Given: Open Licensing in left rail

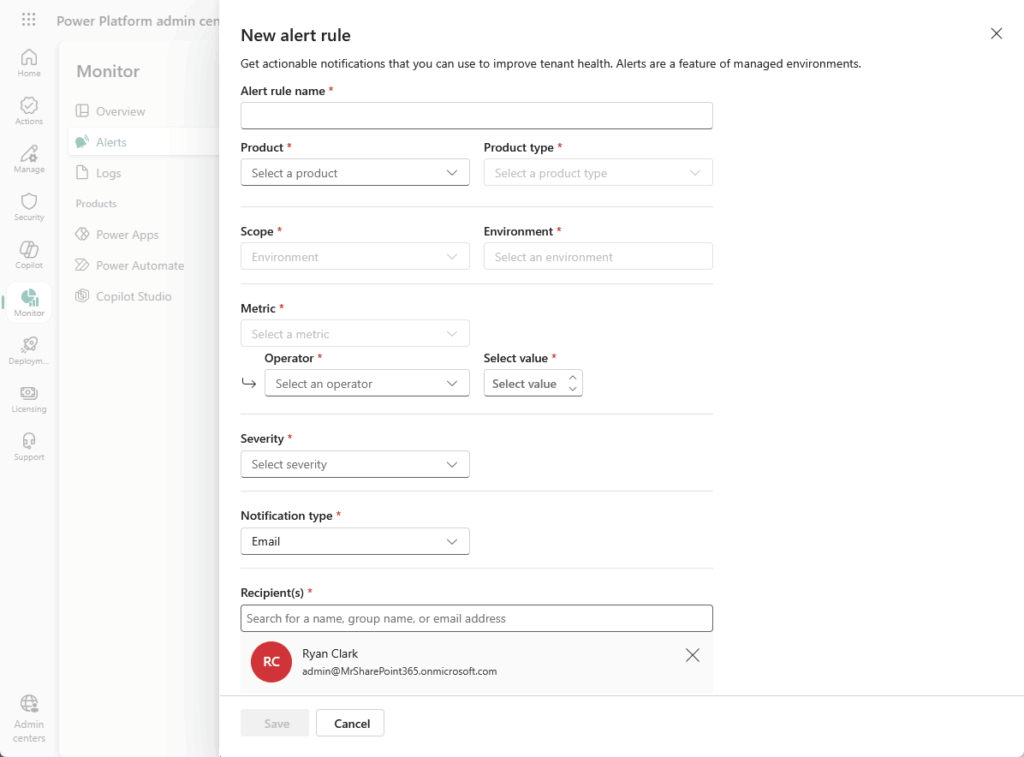Looking at the screenshot, I should pyautogui.click(x=29, y=399).
